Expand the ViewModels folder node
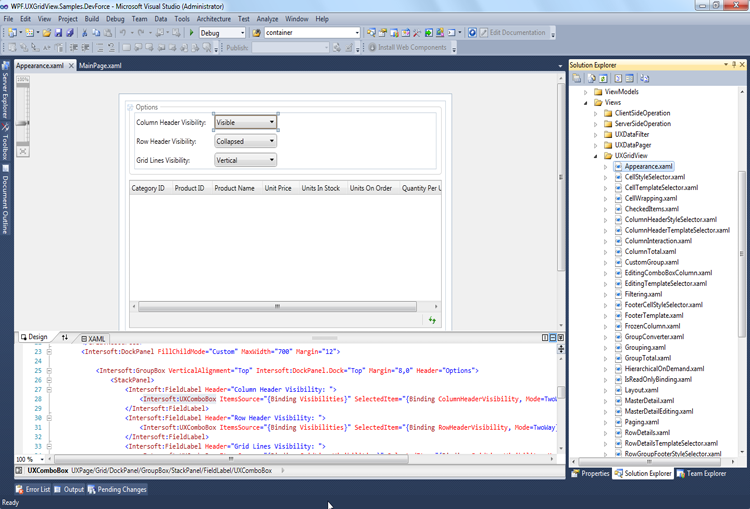Screen dimensions: 750x509 coord(586,92)
